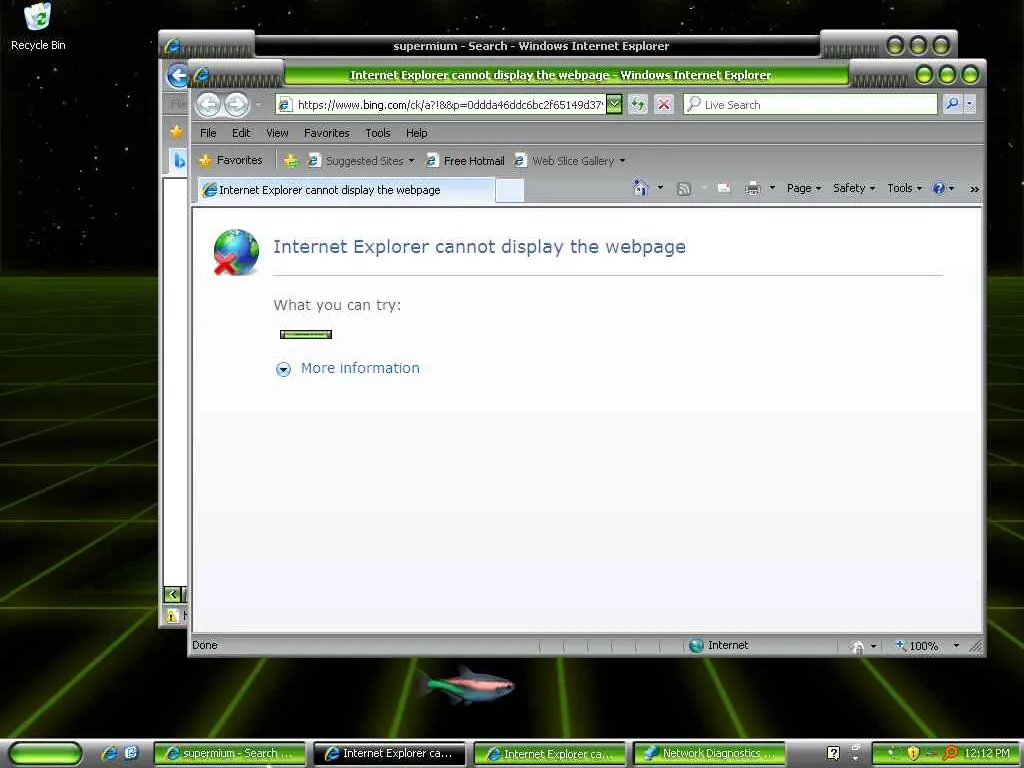1024x768 pixels.
Task: Switch to Network Diagnostics taskbar button
Action: tap(709, 753)
